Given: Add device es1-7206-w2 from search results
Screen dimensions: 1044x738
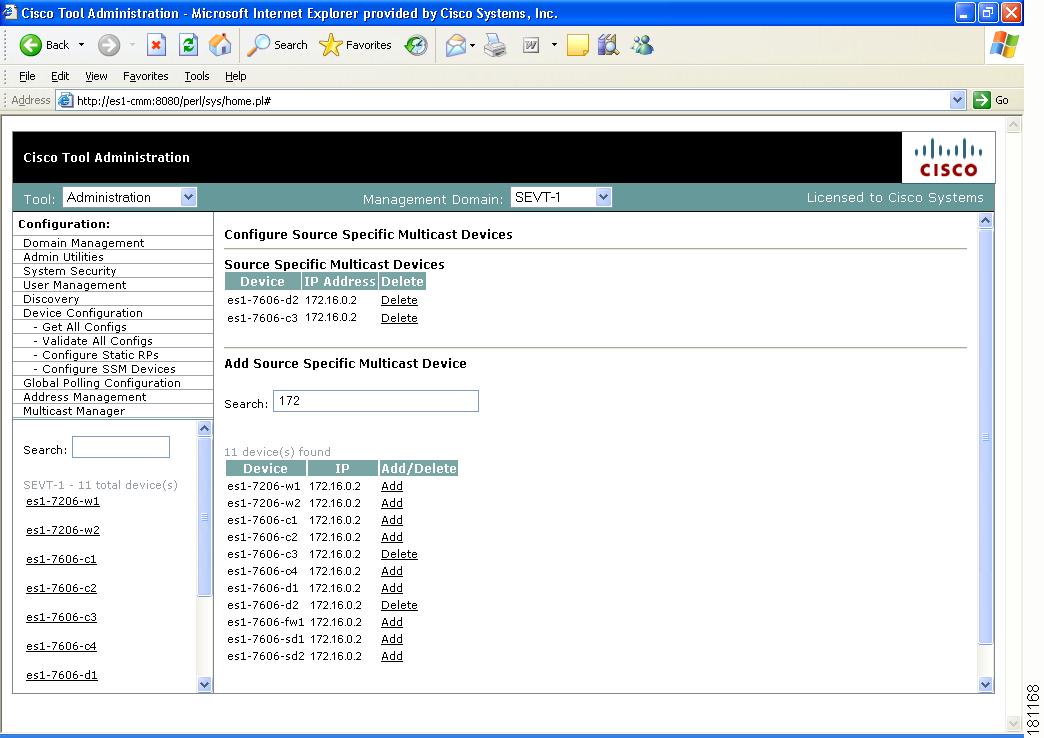Looking at the screenshot, I should (x=392, y=504).
